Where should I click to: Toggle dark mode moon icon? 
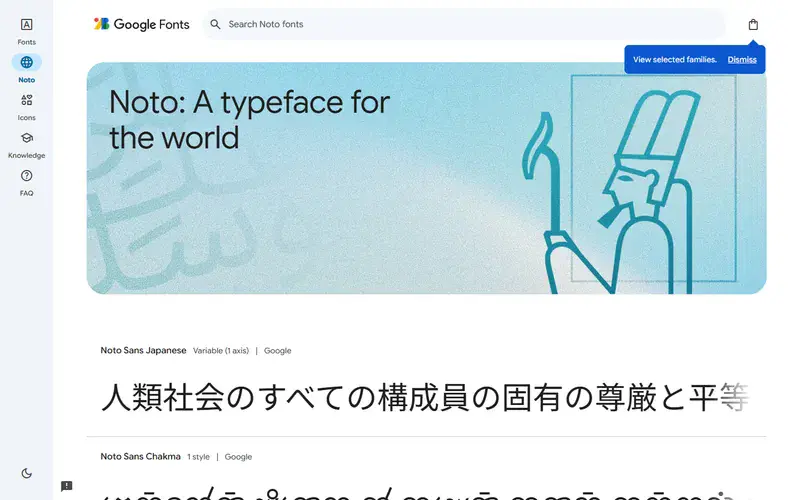pyautogui.click(x=27, y=473)
